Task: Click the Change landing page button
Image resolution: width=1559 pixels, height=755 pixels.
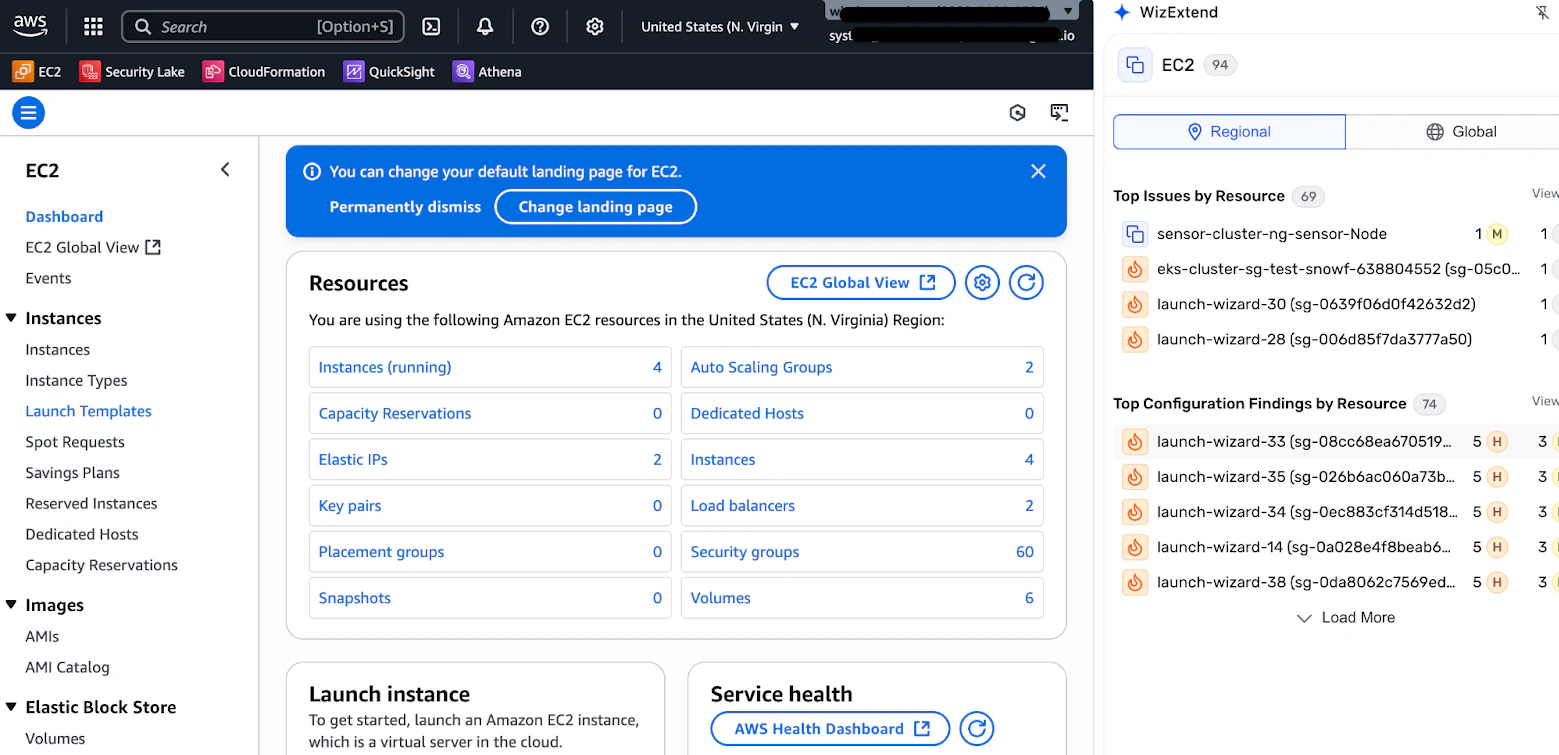Action: click(595, 207)
